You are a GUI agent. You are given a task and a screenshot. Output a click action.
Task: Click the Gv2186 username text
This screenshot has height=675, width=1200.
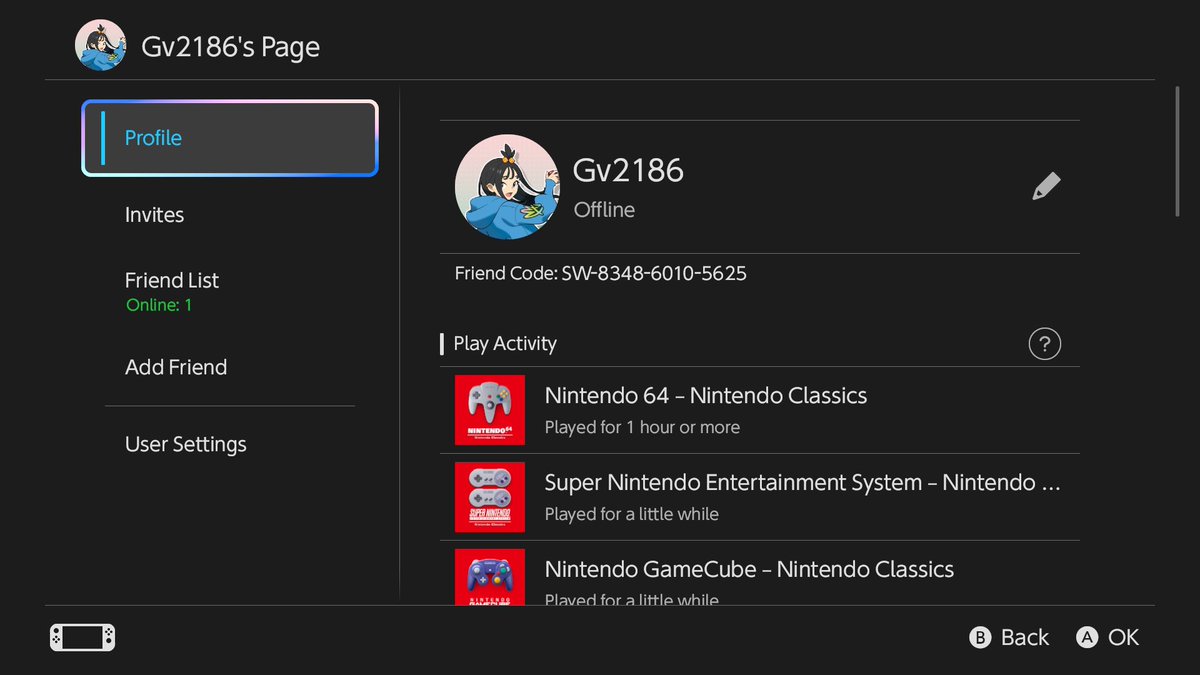628,170
